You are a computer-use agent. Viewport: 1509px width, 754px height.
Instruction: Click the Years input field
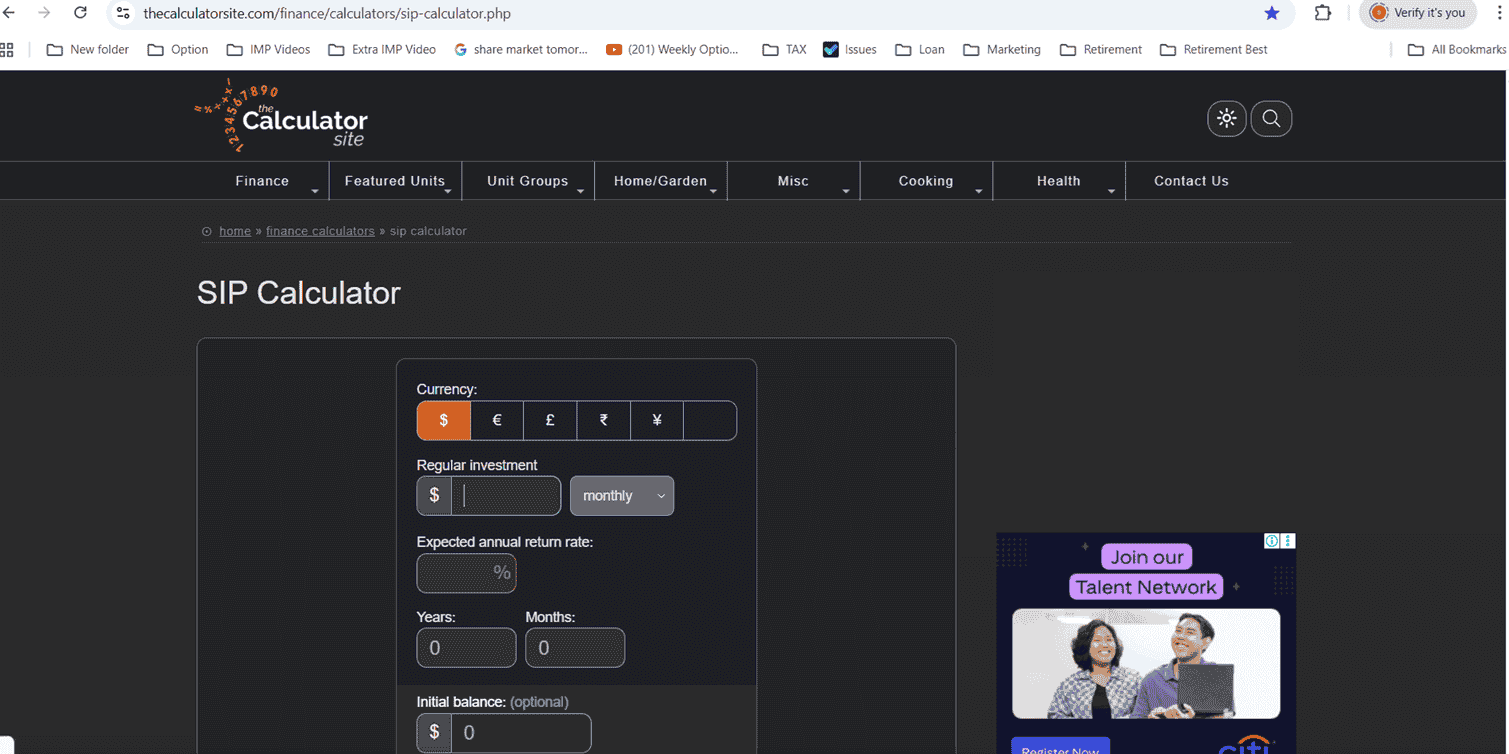point(466,647)
